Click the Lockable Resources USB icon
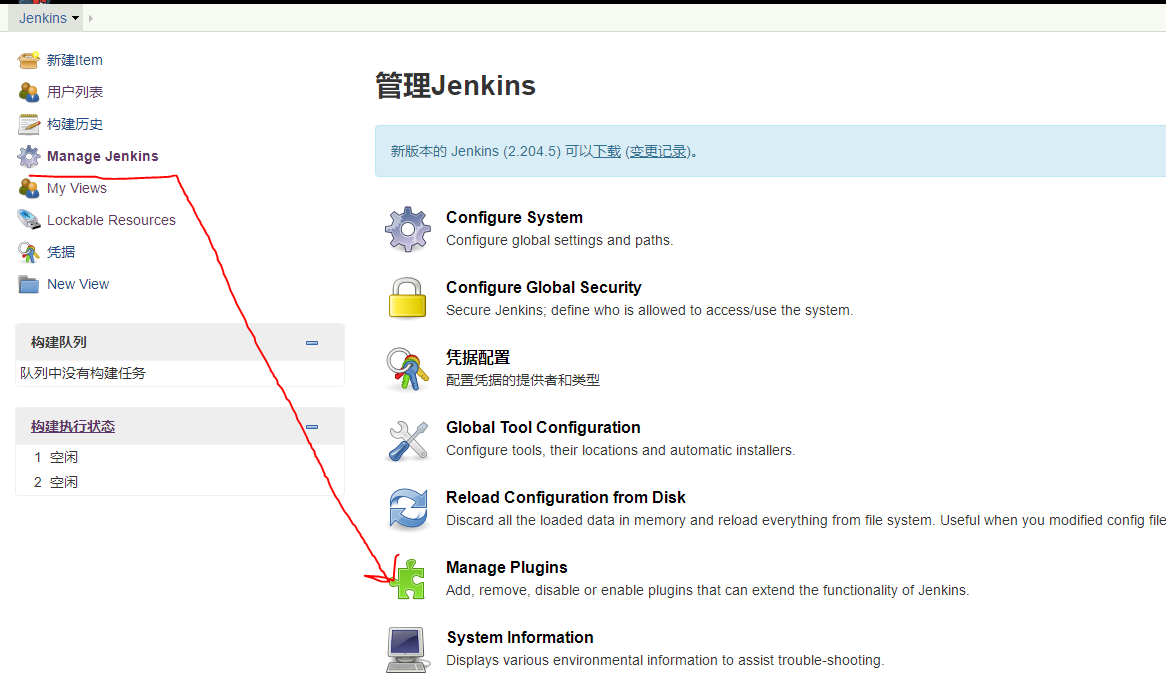1166x677 pixels. click(x=28, y=220)
